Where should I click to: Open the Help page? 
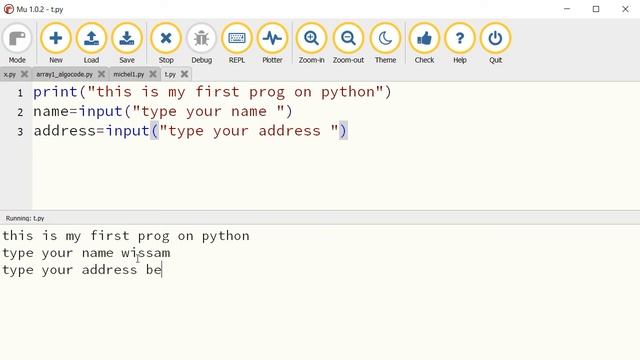coord(460,44)
